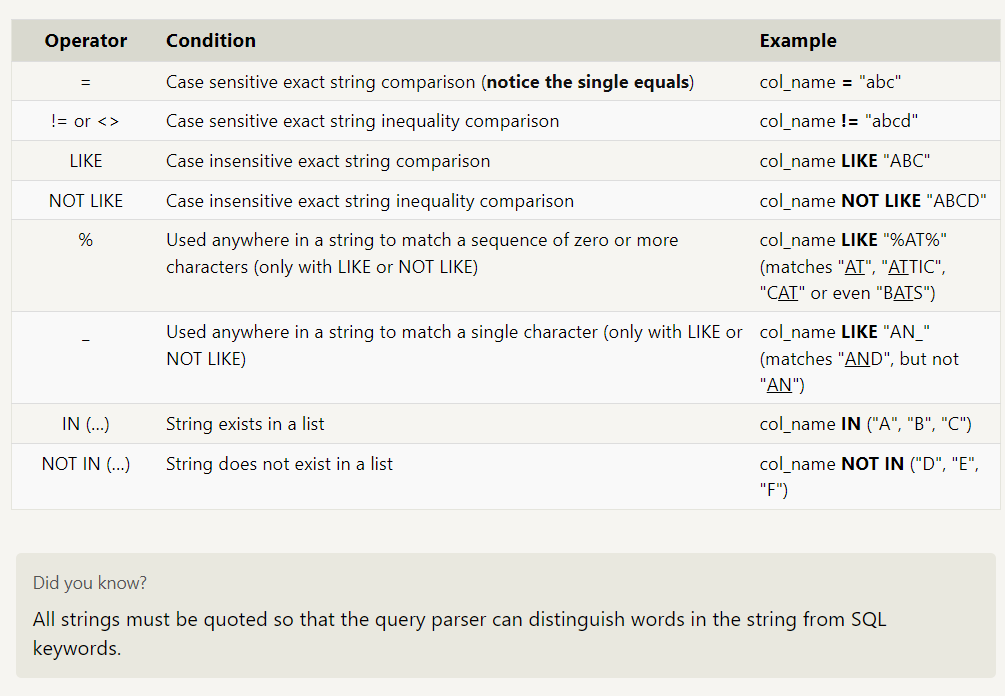1005x696 pixels.
Task: Click the 'IN (...)' operator cell
Action: (x=85, y=424)
